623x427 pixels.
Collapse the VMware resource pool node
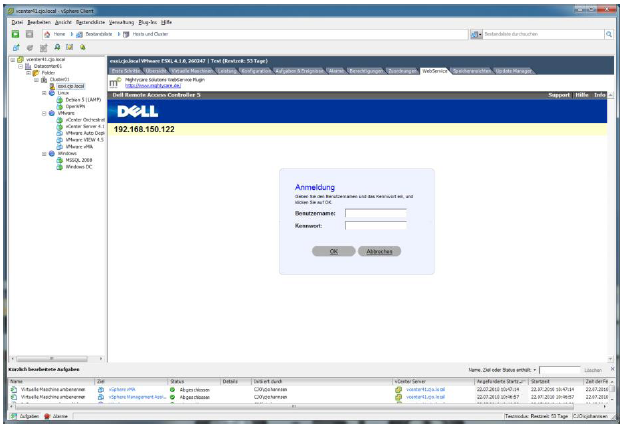click(44, 113)
